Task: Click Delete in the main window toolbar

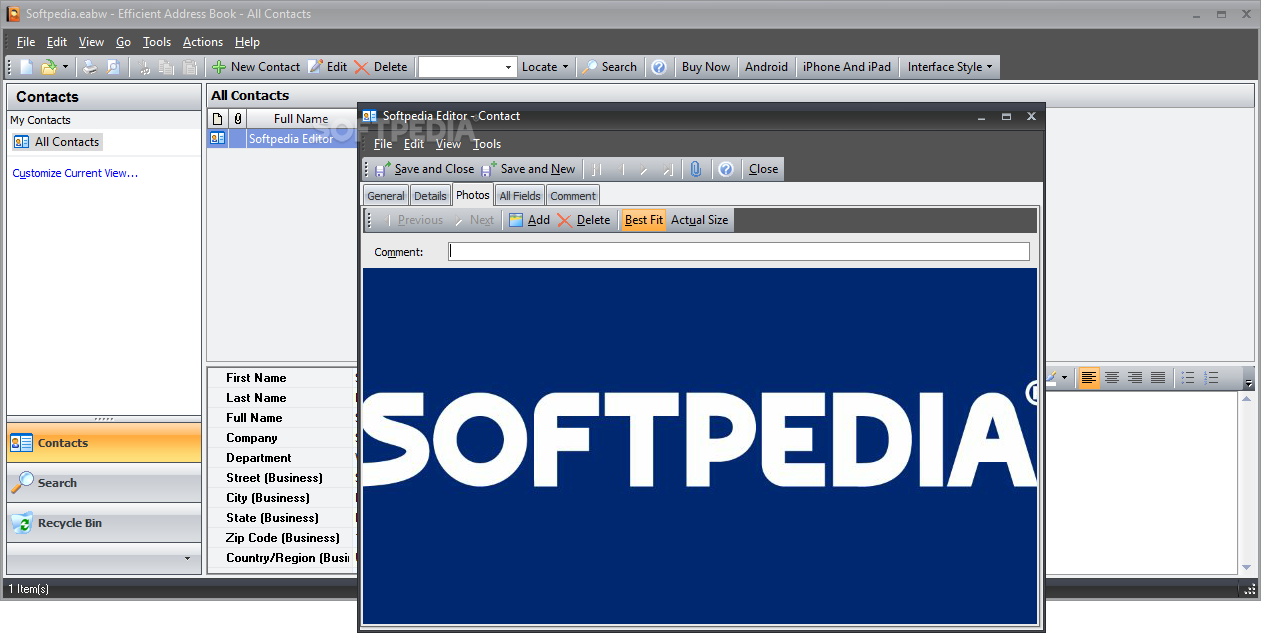Action: point(381,67)
